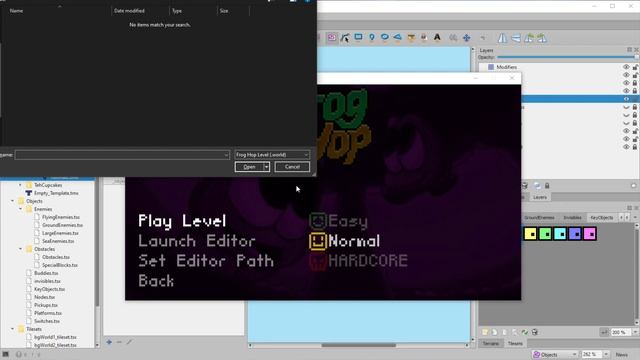
Task: Collapse the Enemies folder in tree
Action: coord(20,209)
